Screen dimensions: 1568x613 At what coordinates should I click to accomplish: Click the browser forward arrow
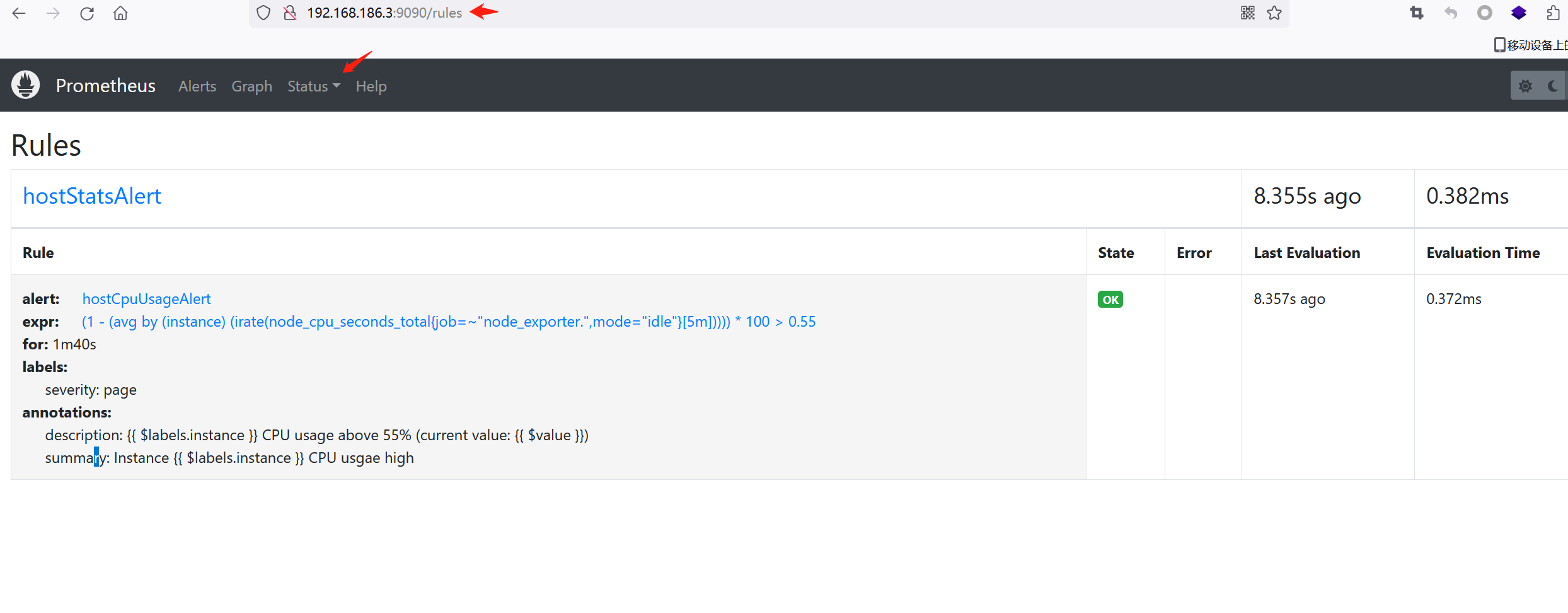53,13
